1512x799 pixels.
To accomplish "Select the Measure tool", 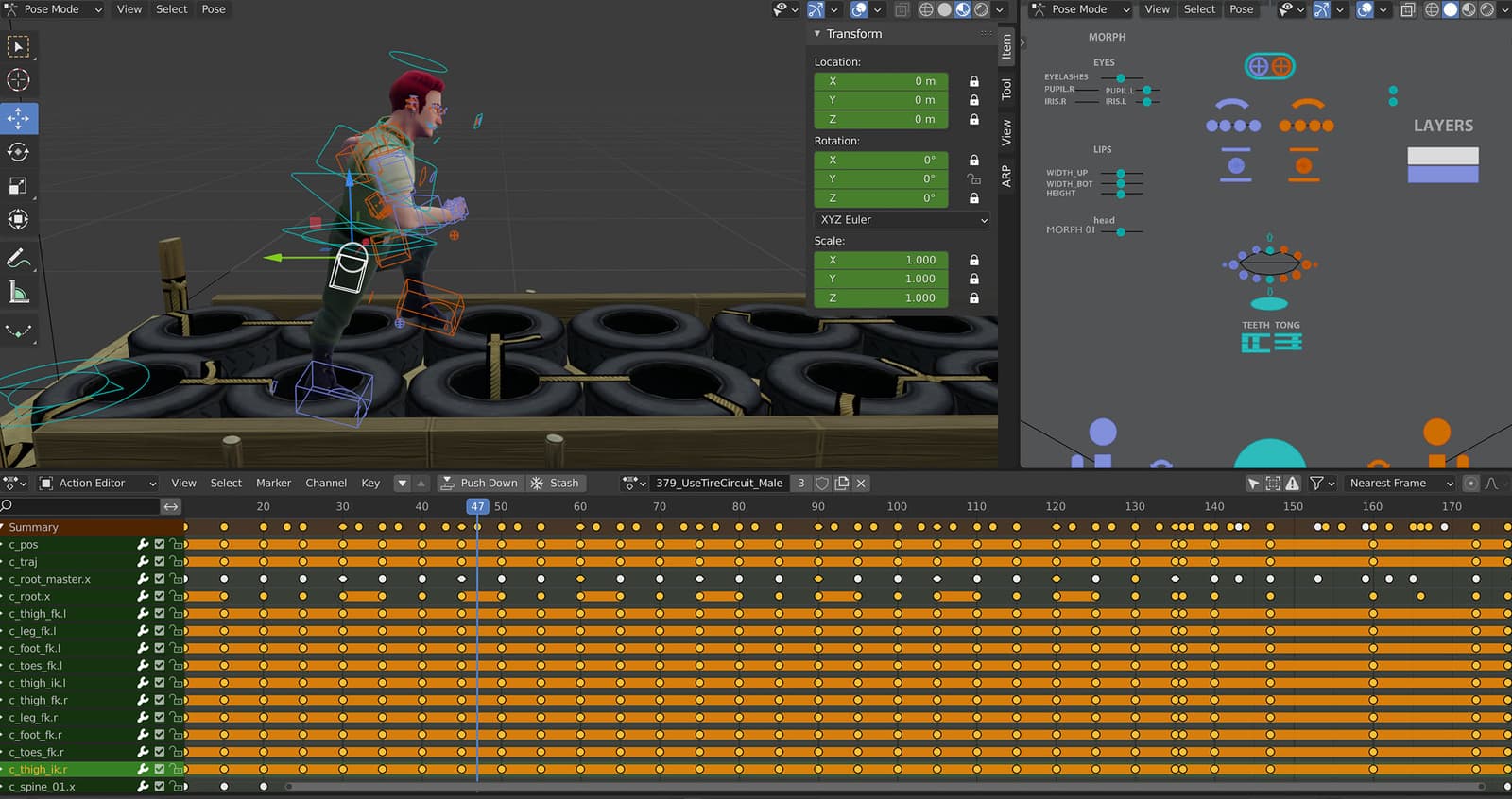I will coord(18,293).
